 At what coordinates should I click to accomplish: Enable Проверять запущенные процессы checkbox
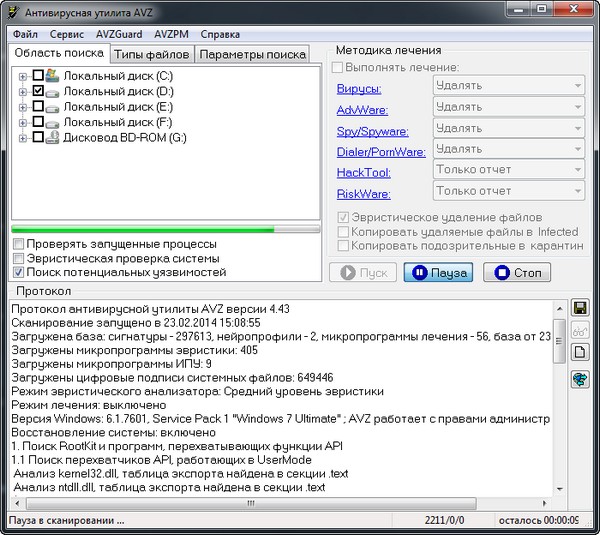coord(19,244)
